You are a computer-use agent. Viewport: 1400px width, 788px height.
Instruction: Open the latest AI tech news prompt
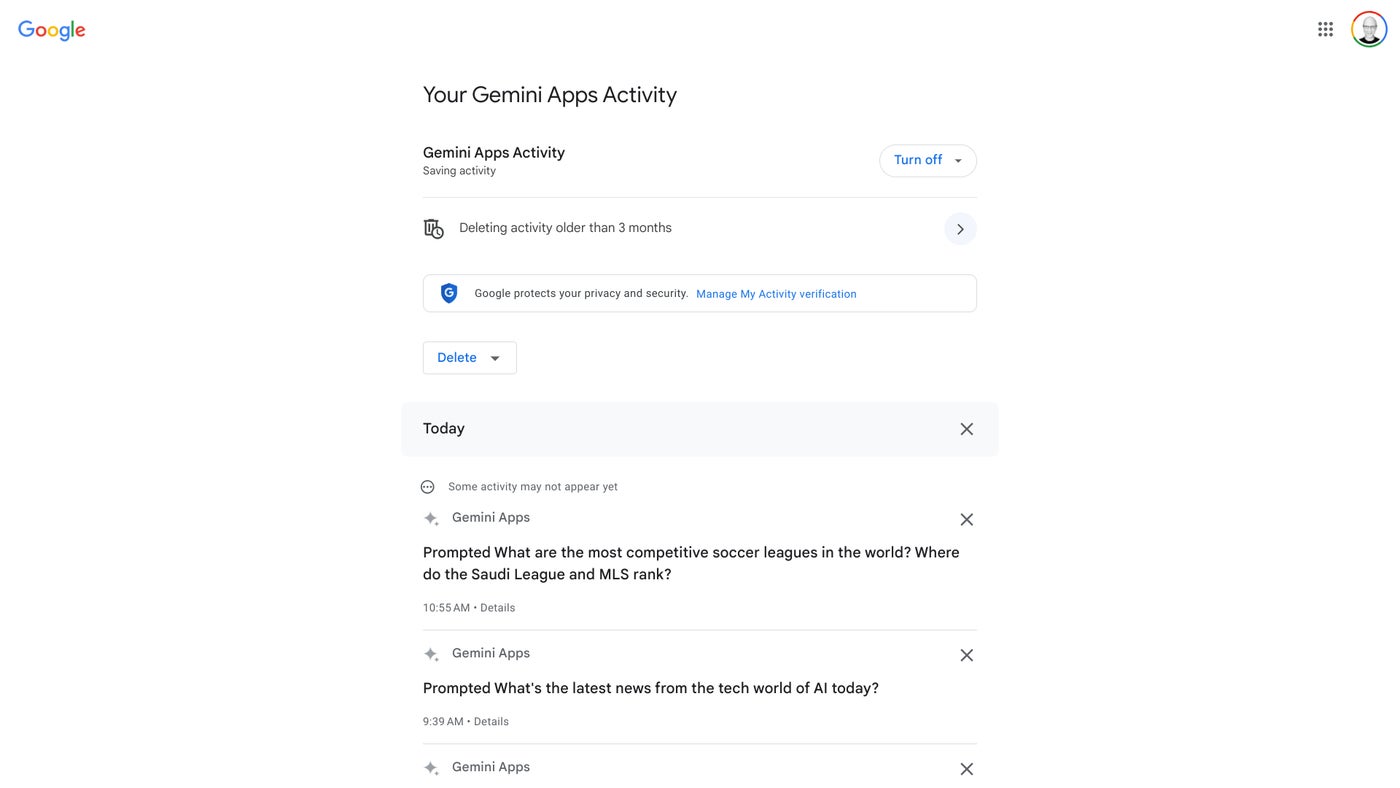(x=651, y=689)
